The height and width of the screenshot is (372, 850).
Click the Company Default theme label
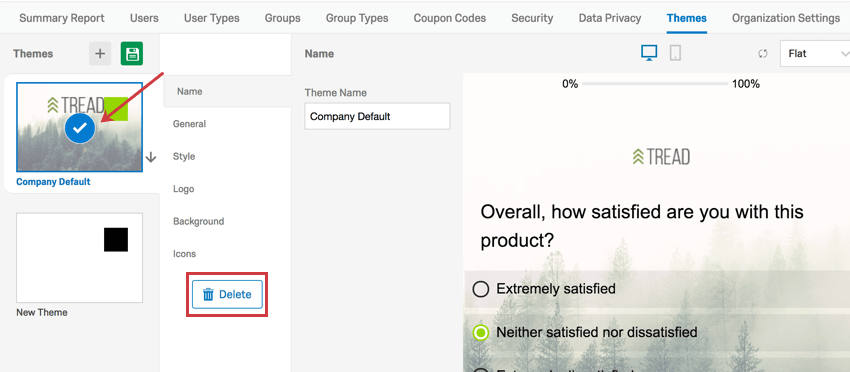pos(53,182)
